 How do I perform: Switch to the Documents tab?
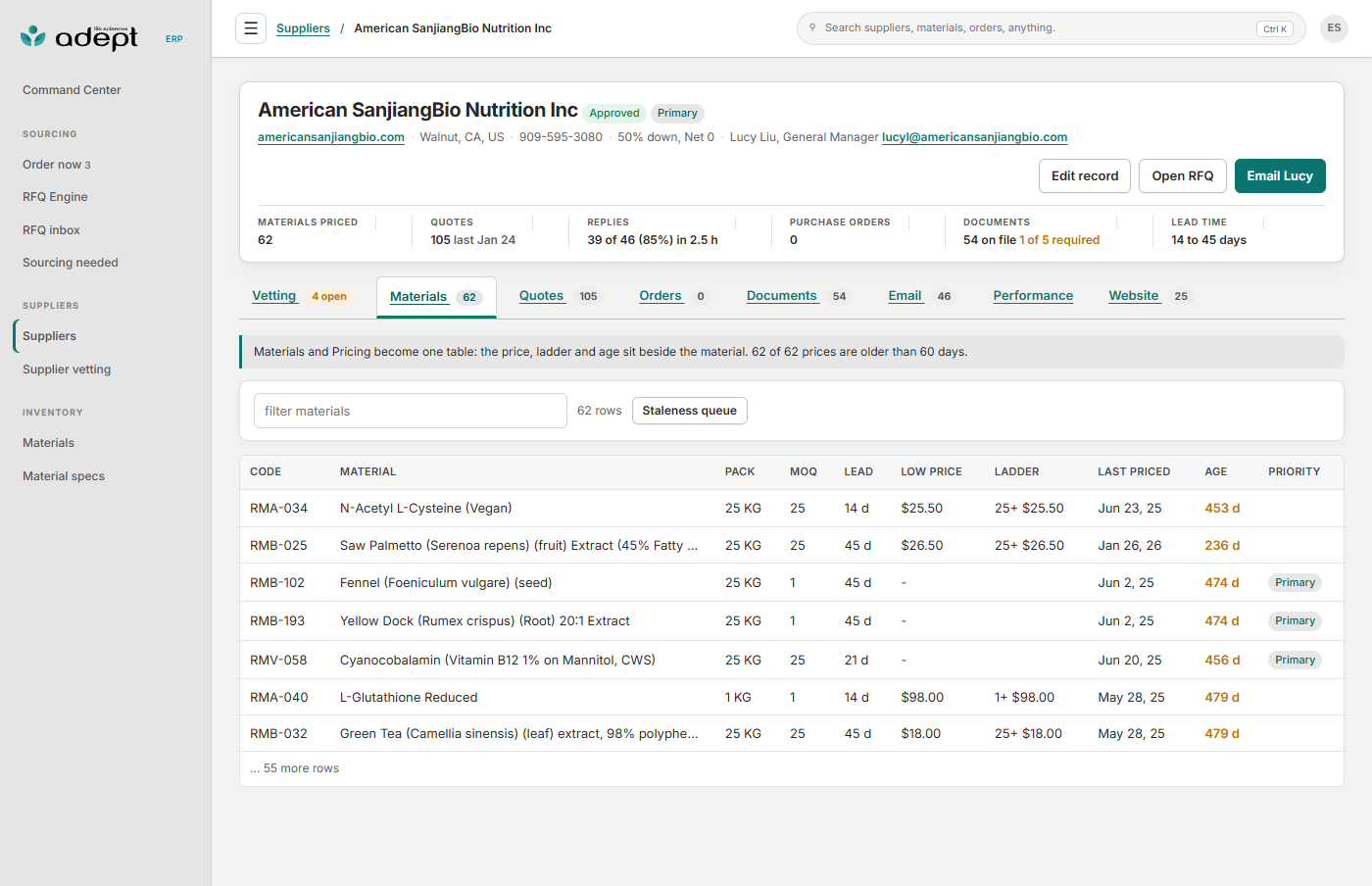[x=798, y=296]
